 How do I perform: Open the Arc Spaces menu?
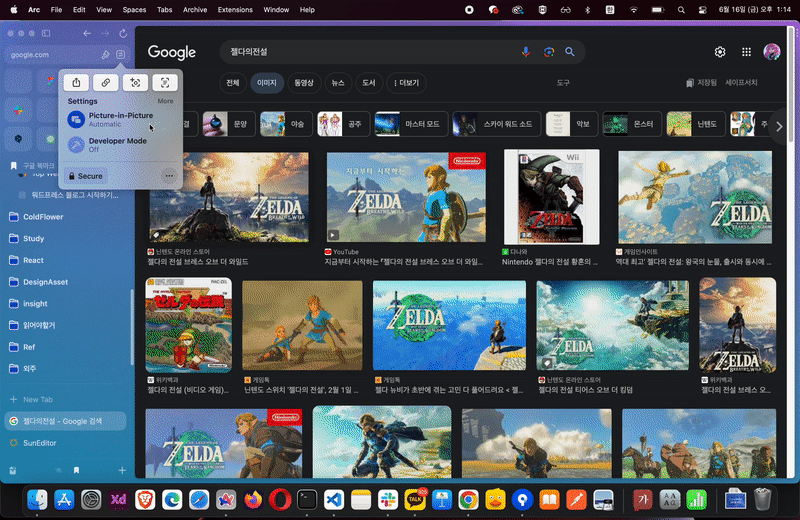click(134, 10)
